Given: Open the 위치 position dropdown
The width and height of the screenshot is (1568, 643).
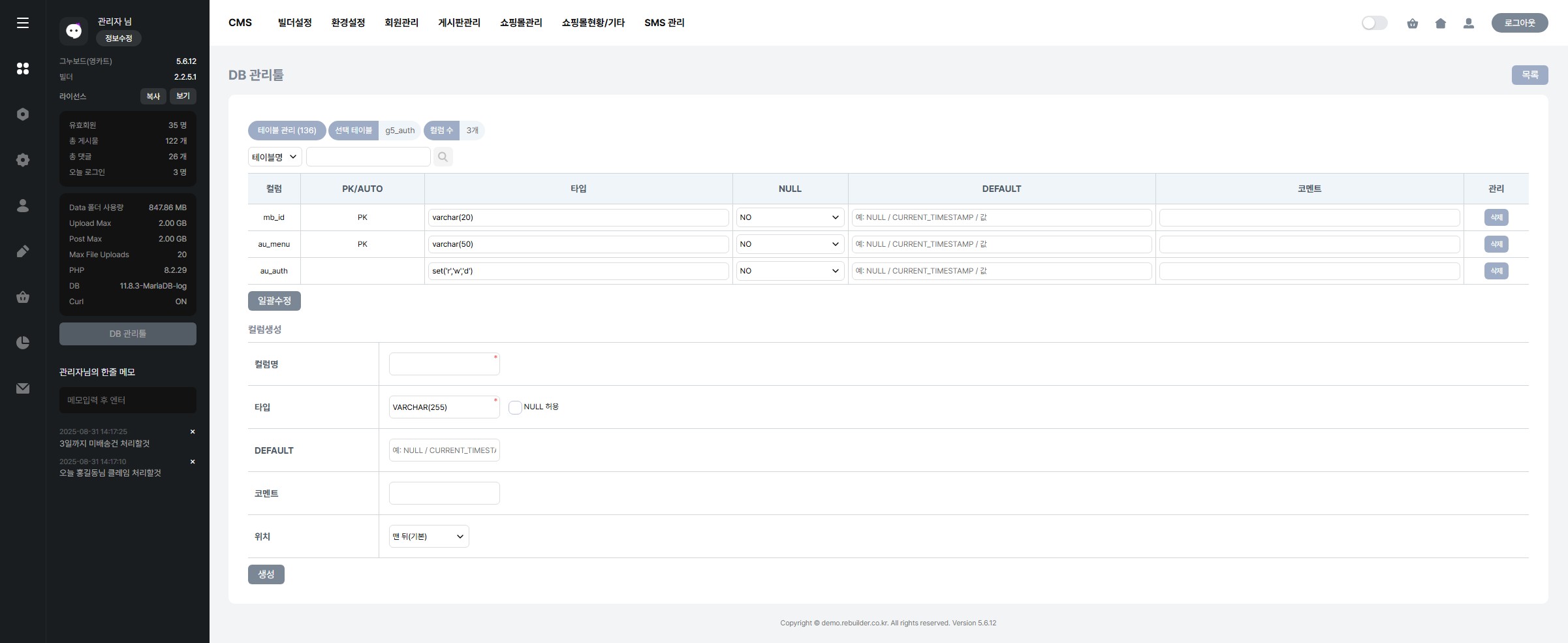Looking at the screenshot, I should (428, 537).
